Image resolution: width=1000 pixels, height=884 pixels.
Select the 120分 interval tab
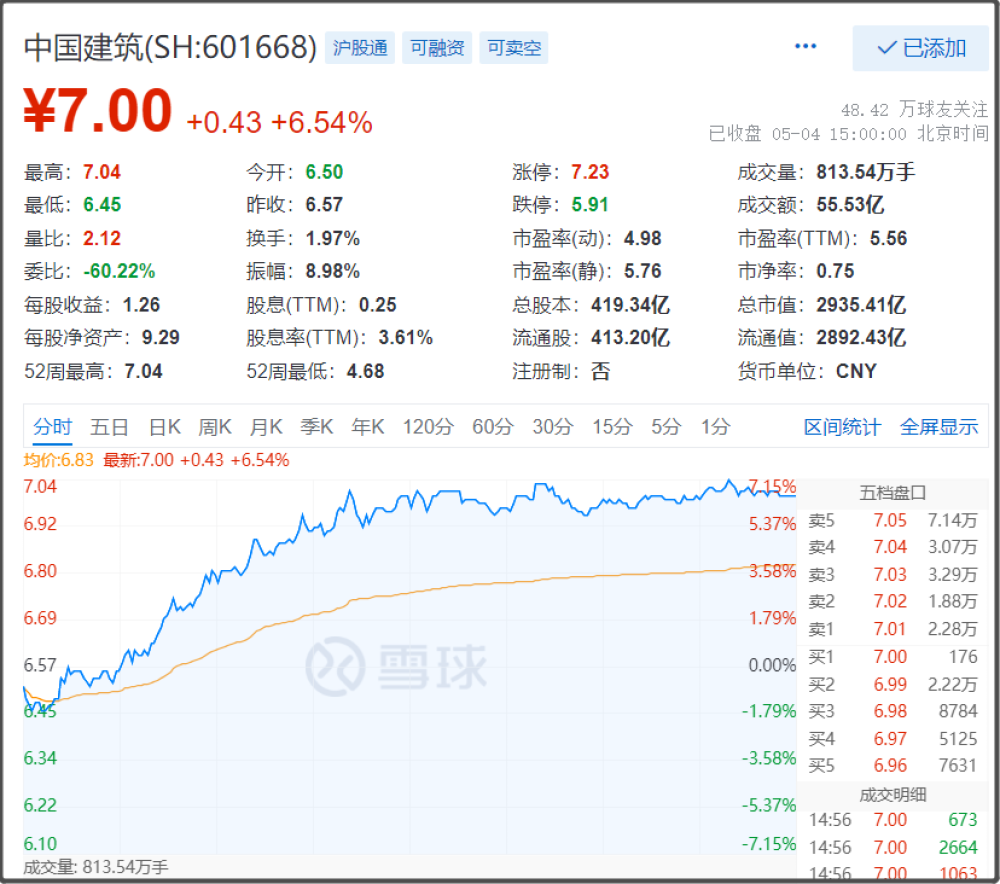(428, 427)
